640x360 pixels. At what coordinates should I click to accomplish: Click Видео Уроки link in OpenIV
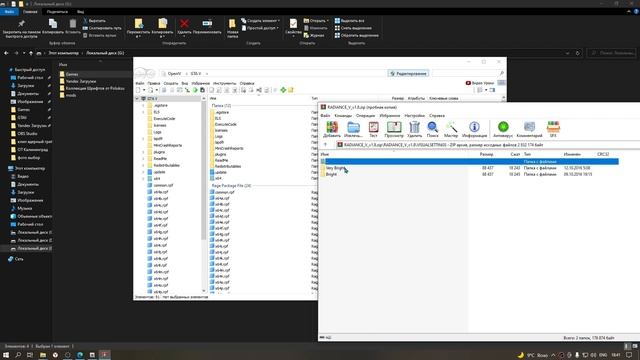click(x=480, y=83)
